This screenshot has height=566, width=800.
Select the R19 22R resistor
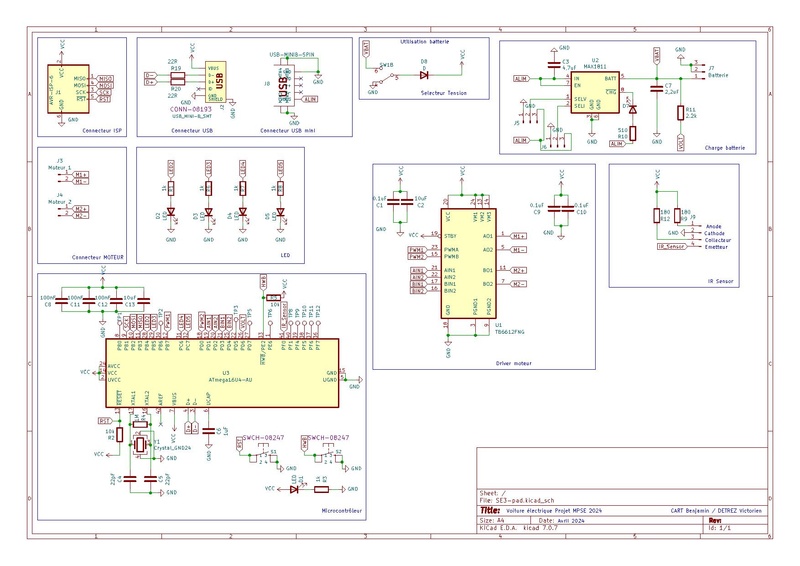pyautogui.click(x=177, y=76)
